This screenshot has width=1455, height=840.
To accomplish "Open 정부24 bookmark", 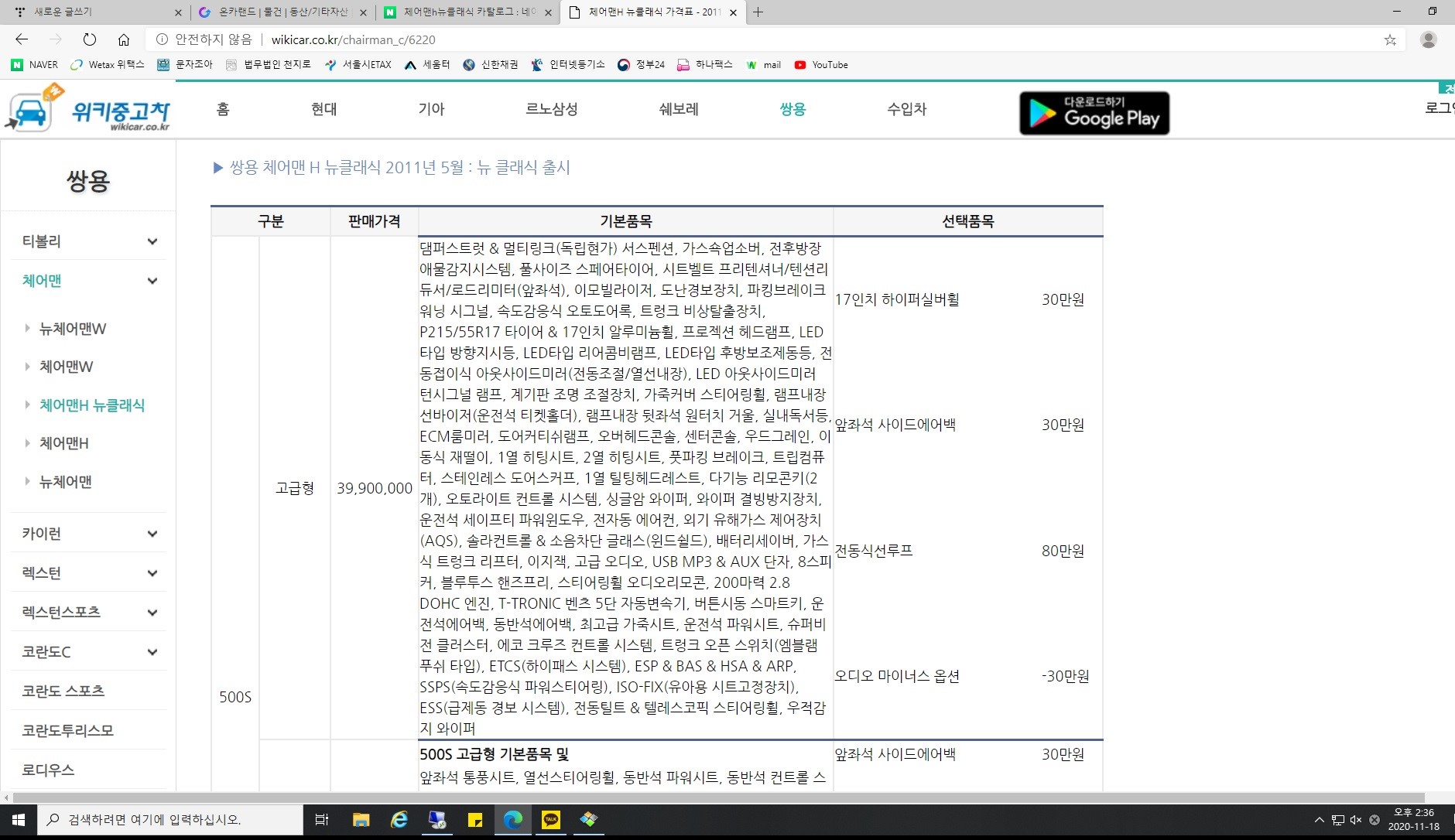I will [642, 65].
